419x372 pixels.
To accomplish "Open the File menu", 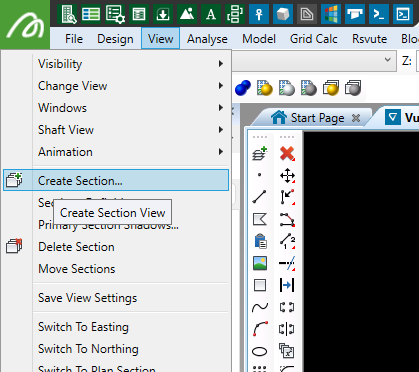I will pyautogui.click(x=74, y=39).
